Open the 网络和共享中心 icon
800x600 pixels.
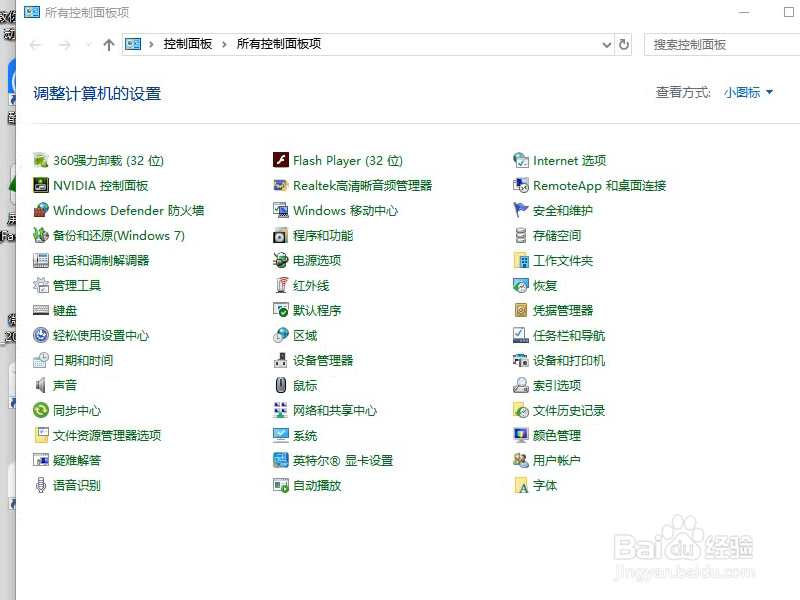[281, 410]
